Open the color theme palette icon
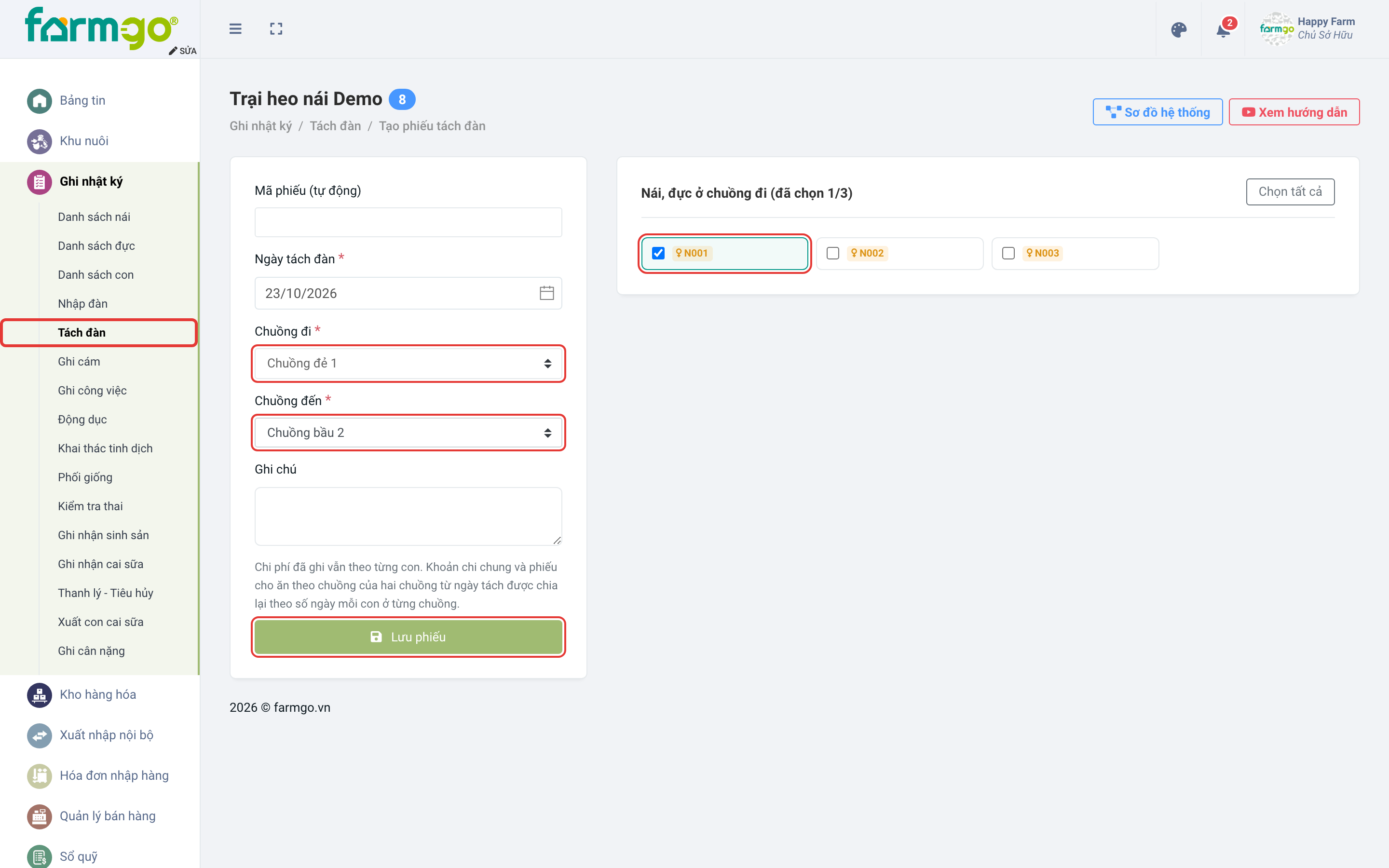 (x=1178, y=30)
